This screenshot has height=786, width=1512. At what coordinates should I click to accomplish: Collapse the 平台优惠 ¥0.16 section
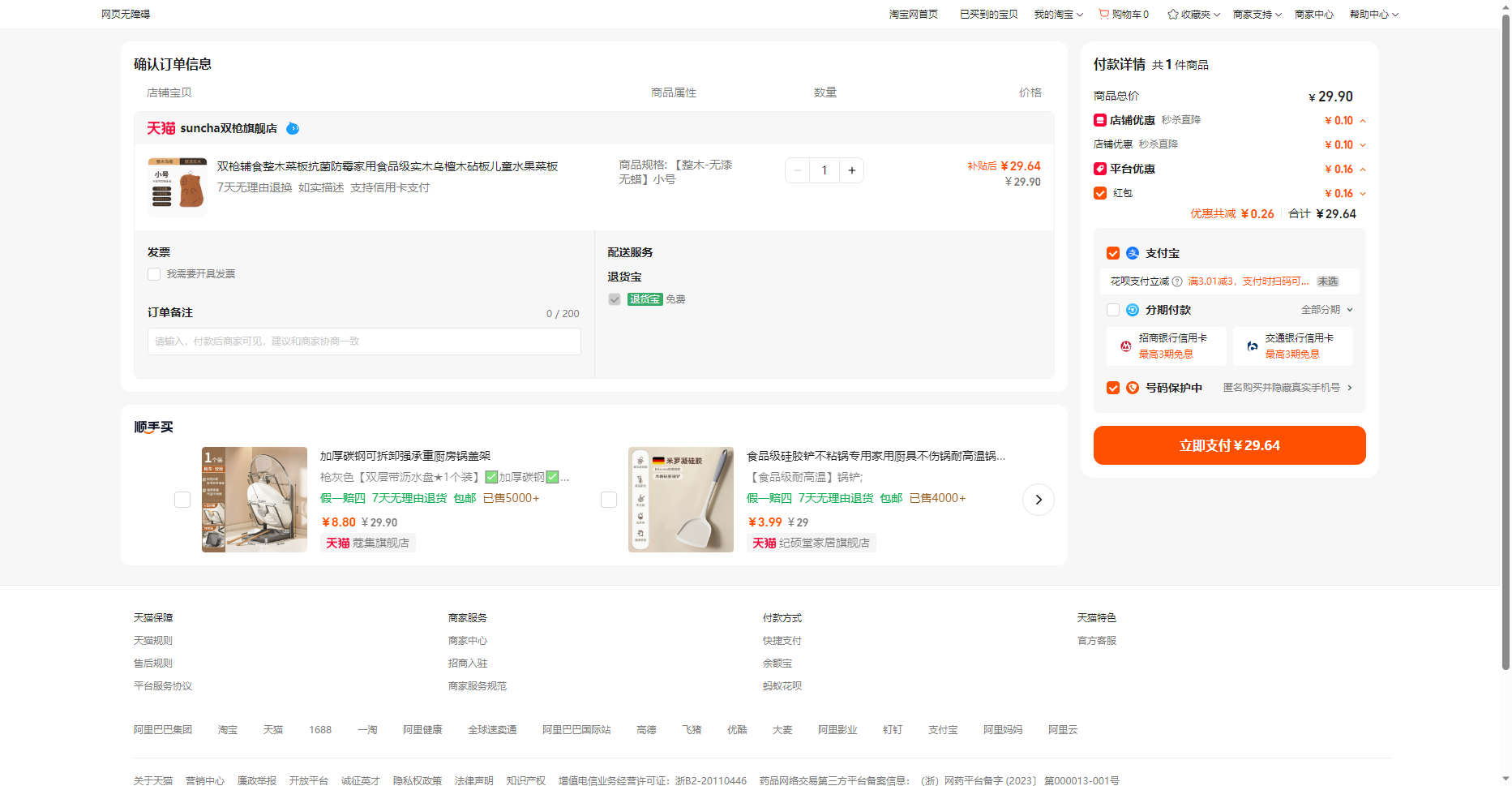[x=1363, y=170]
